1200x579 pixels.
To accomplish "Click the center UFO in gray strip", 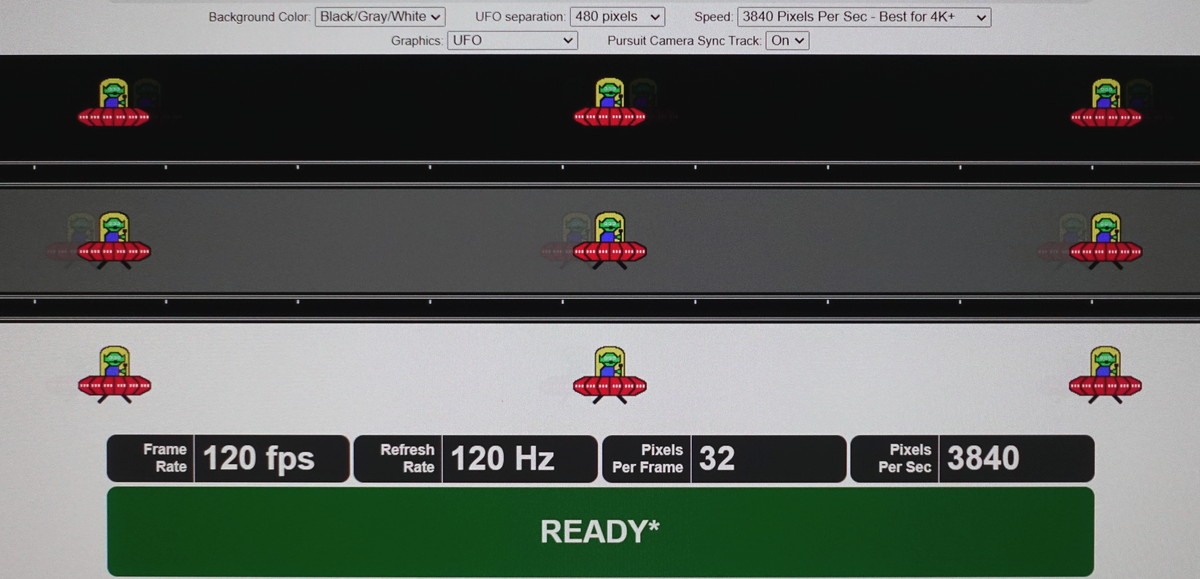I will (609, 240).
